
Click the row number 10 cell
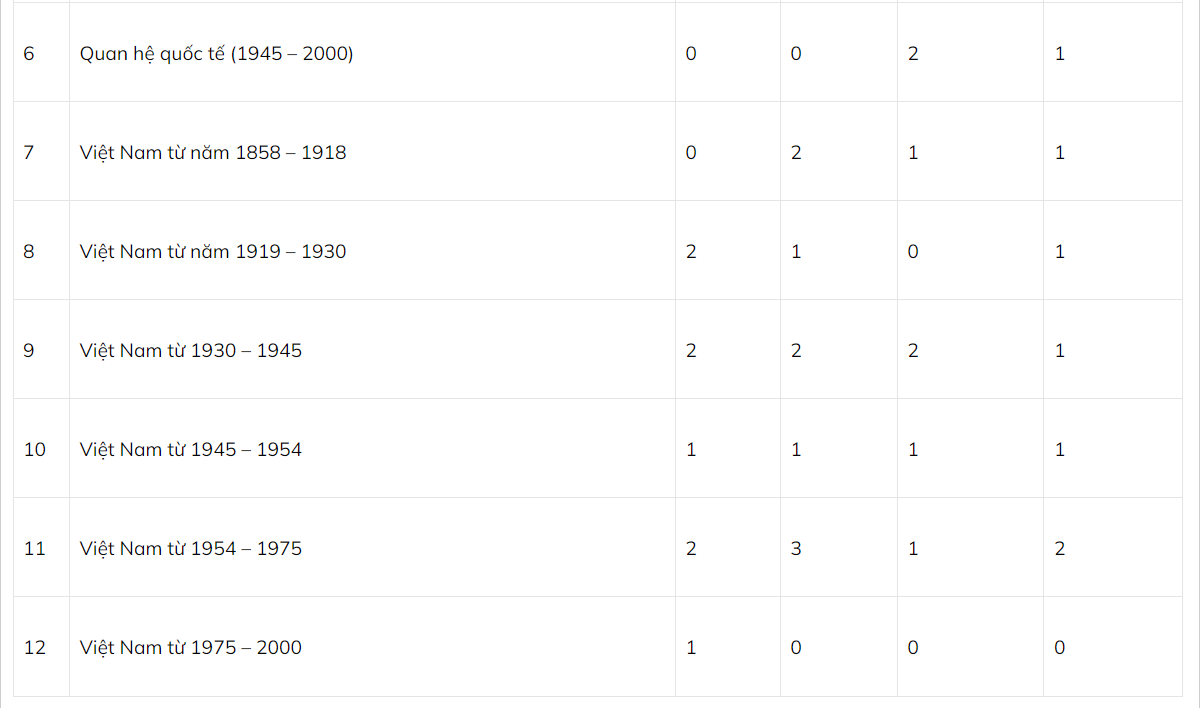(35, 450)
